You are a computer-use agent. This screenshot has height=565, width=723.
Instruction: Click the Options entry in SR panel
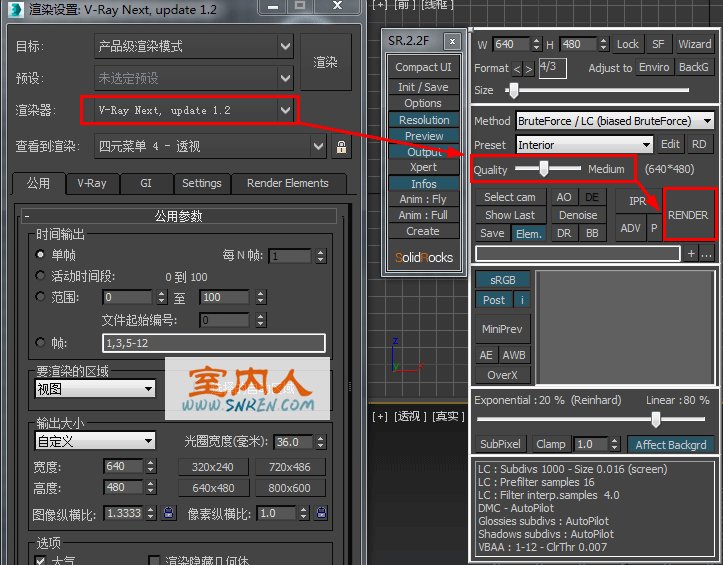[x=423, y=103]
